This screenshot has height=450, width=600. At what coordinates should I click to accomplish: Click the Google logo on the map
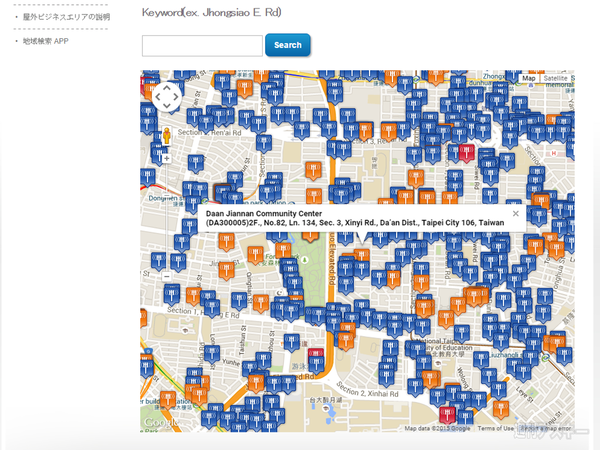161,422
